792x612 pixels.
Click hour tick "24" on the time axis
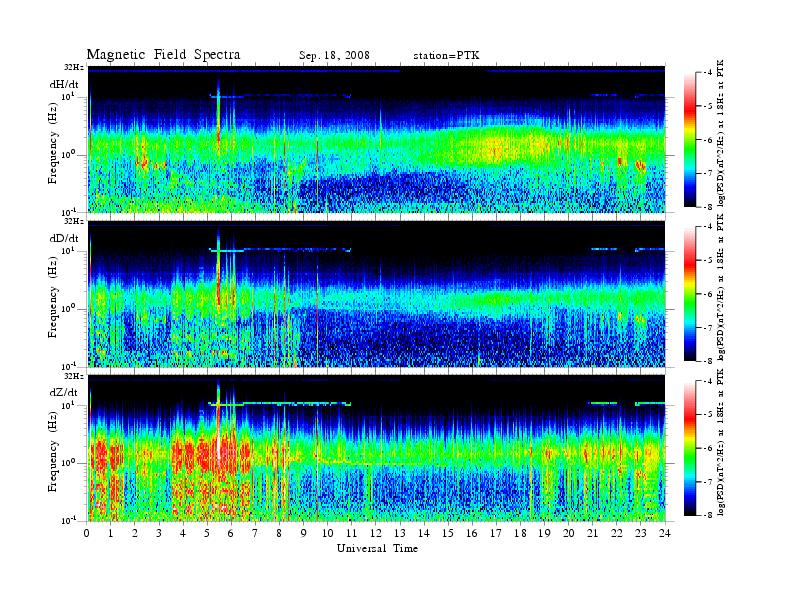coord(665,533)
